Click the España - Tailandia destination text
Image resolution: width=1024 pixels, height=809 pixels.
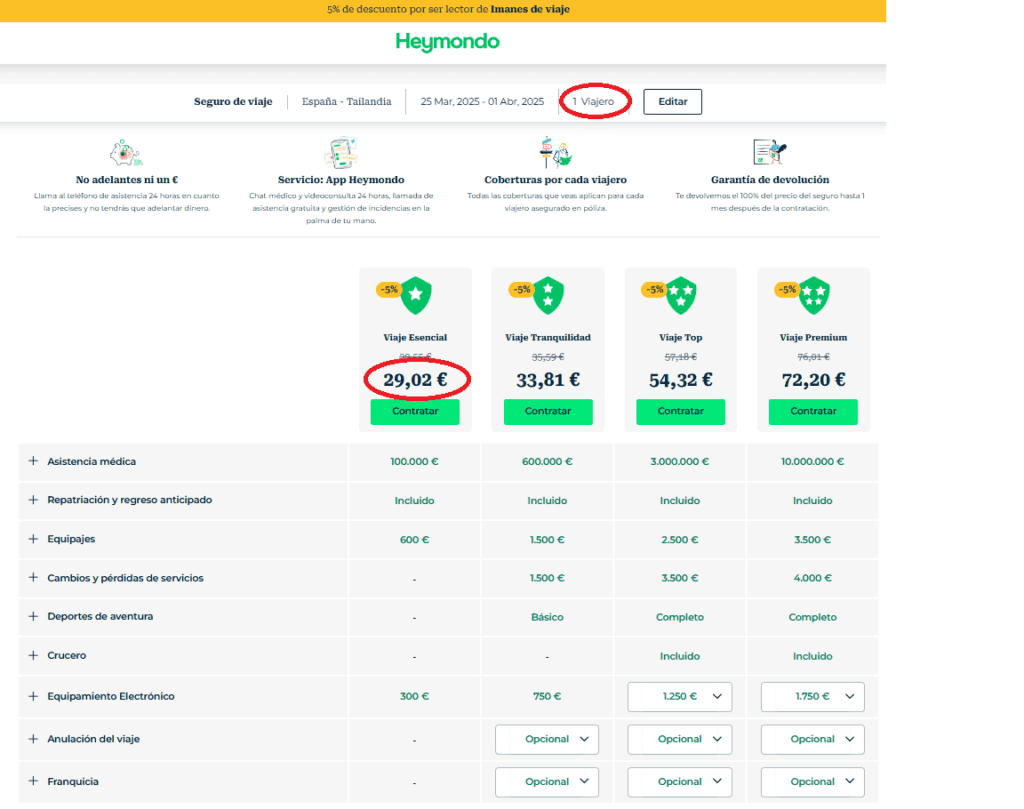point(347,102)
